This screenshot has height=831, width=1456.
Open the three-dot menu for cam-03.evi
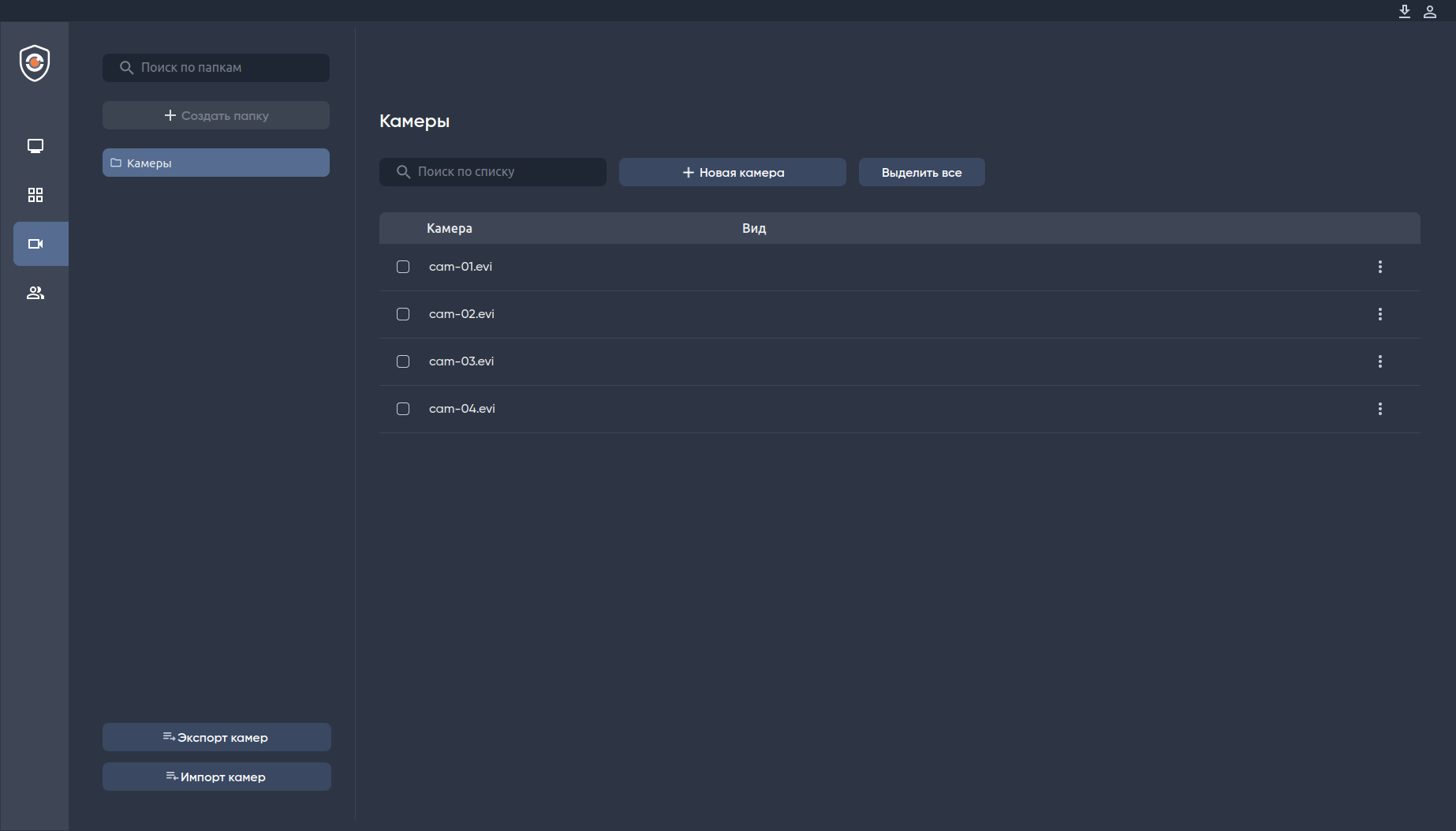(1380, 361)
